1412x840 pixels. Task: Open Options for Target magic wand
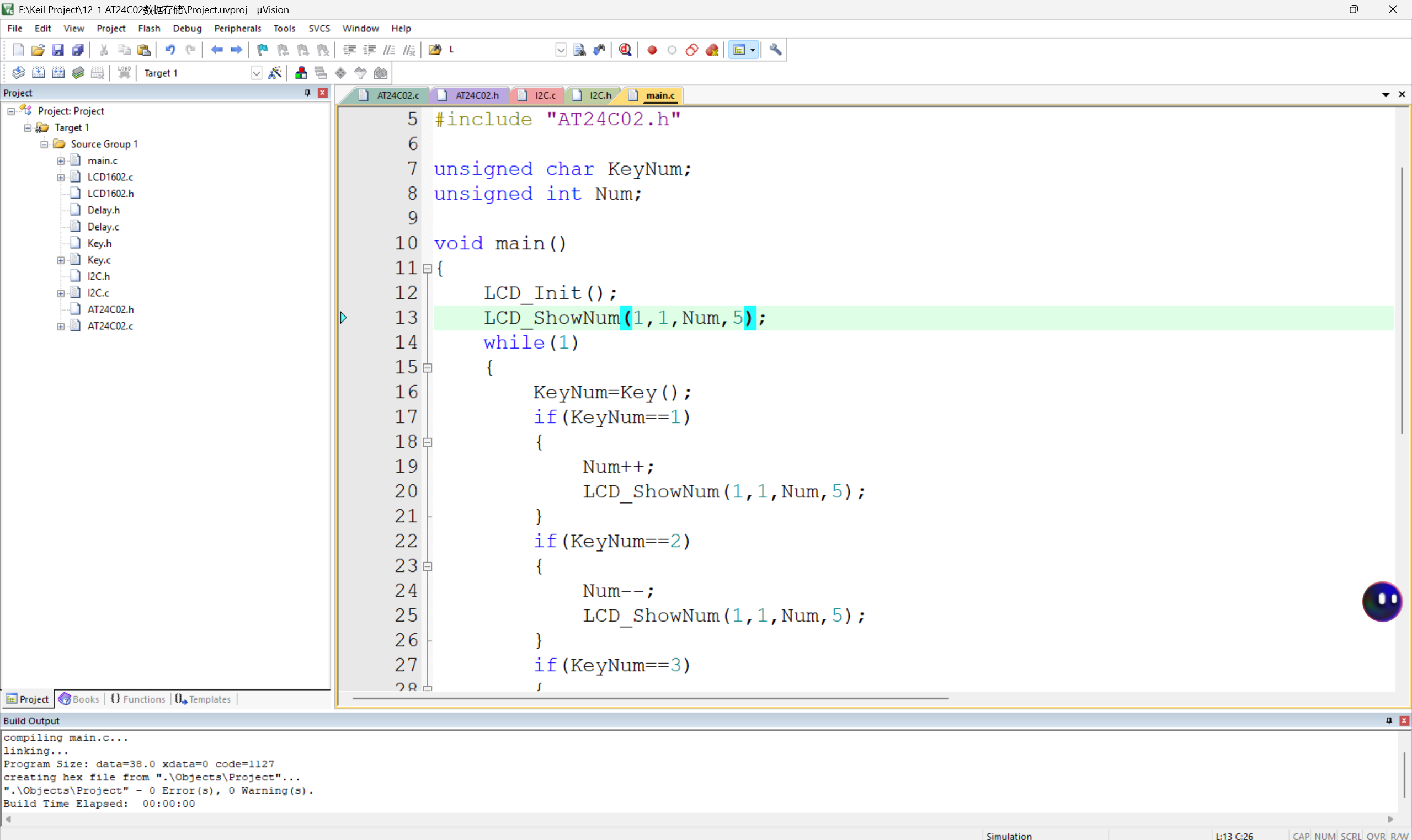[x=275, y=73]
